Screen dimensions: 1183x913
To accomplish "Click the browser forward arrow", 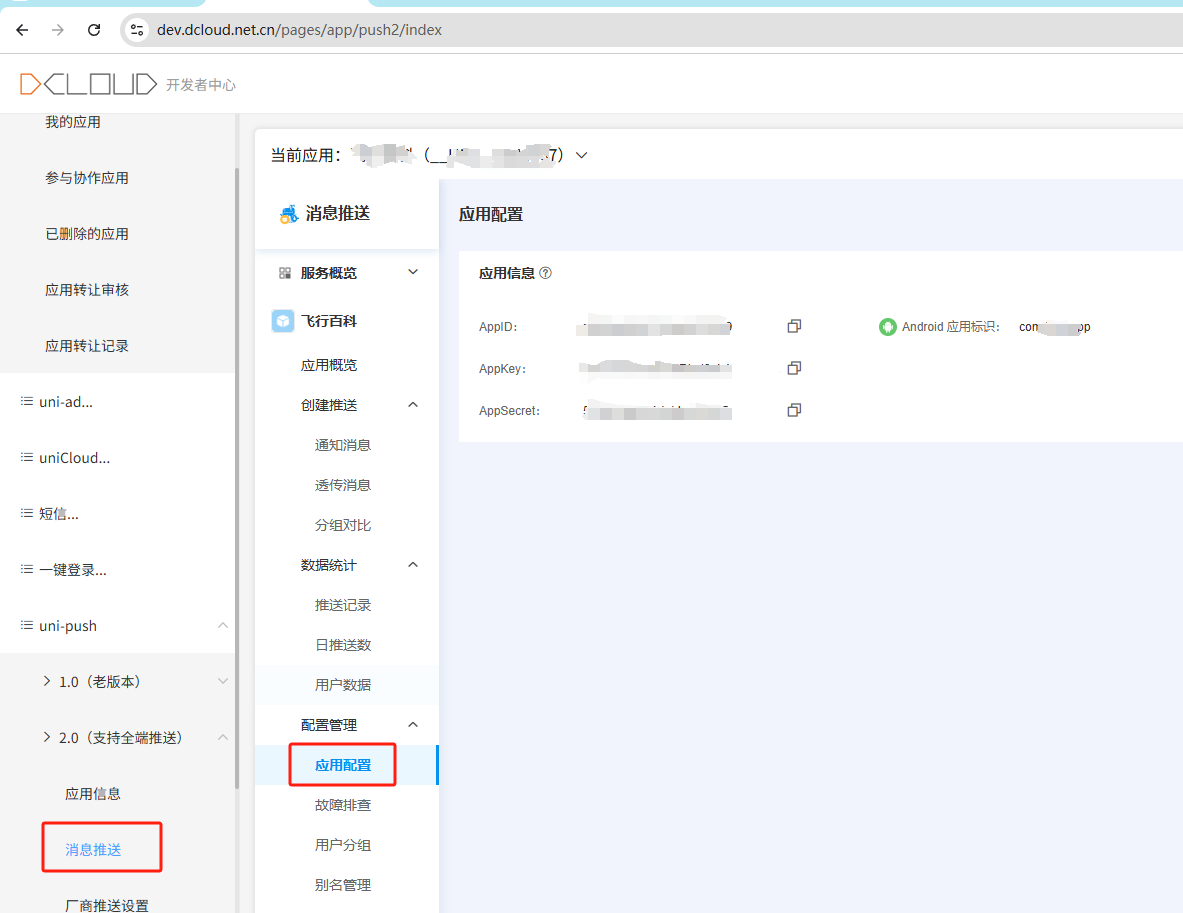I will click(58, 30).
